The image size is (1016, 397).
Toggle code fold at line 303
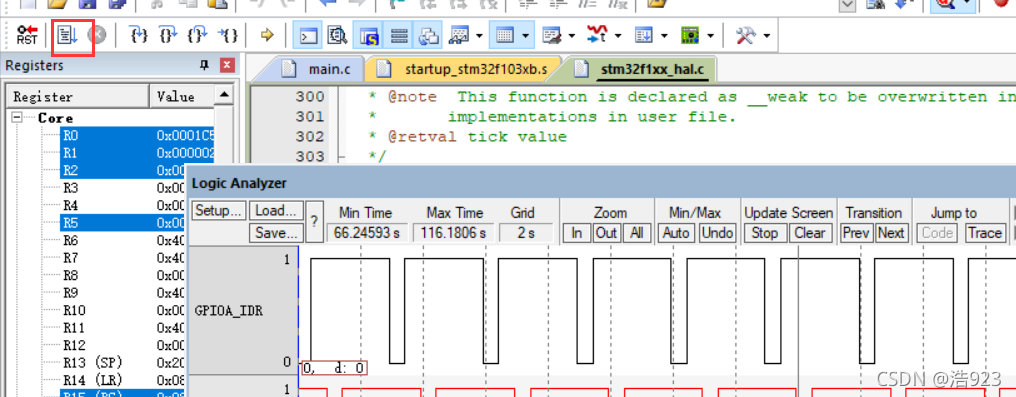coord(342,157)
